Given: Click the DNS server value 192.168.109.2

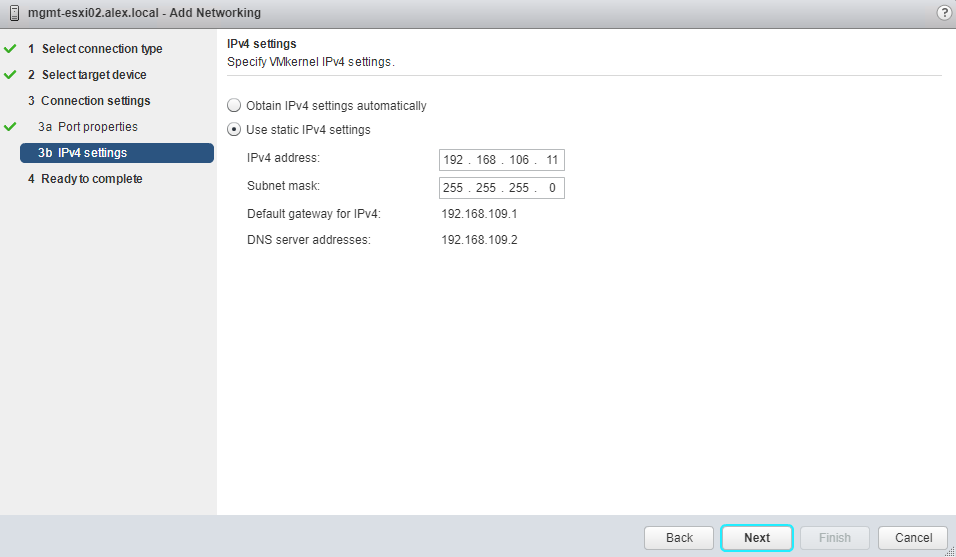Looking at the screenshot, I should 479,240.
